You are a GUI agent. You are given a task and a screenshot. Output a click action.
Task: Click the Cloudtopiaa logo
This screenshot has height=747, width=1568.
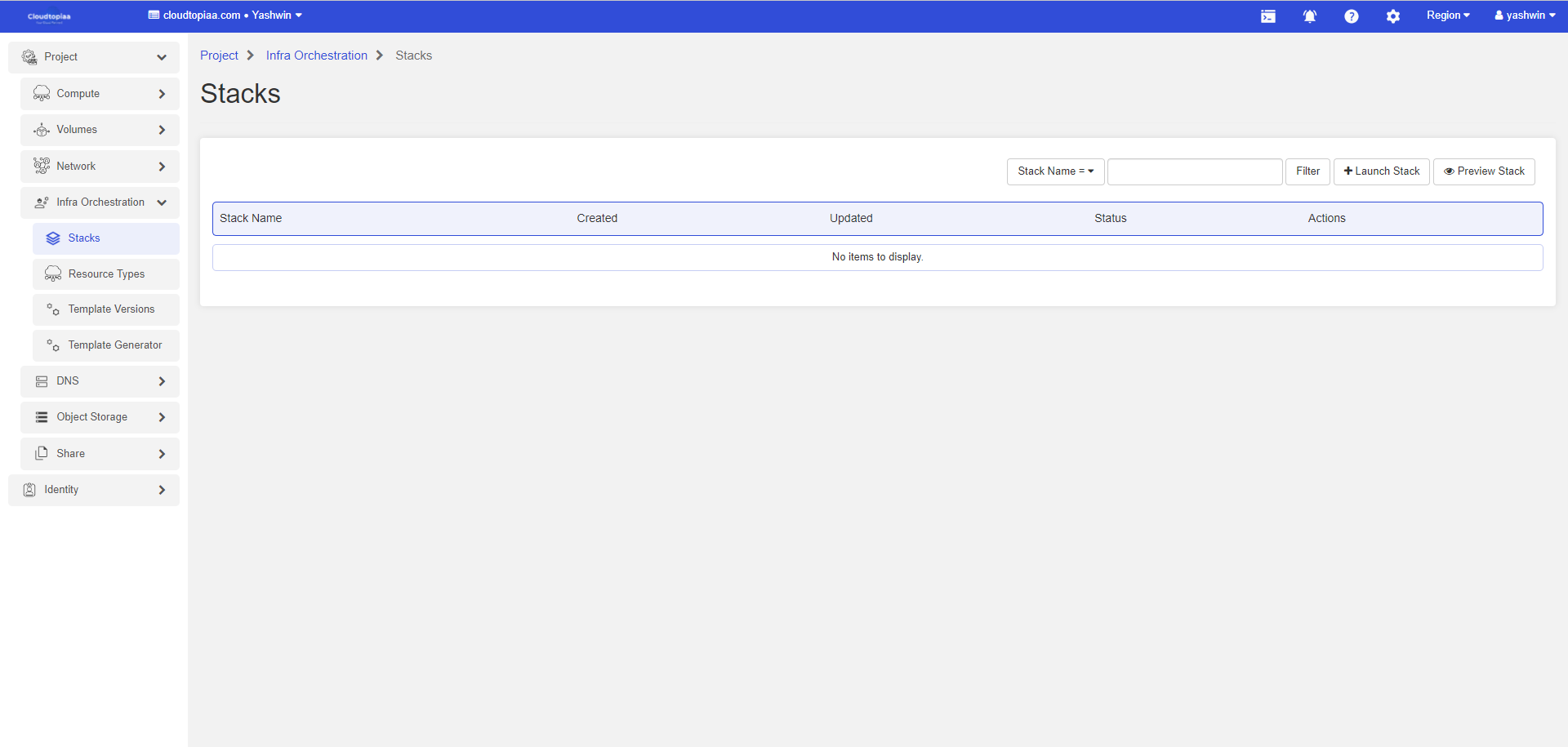(49, 16)
